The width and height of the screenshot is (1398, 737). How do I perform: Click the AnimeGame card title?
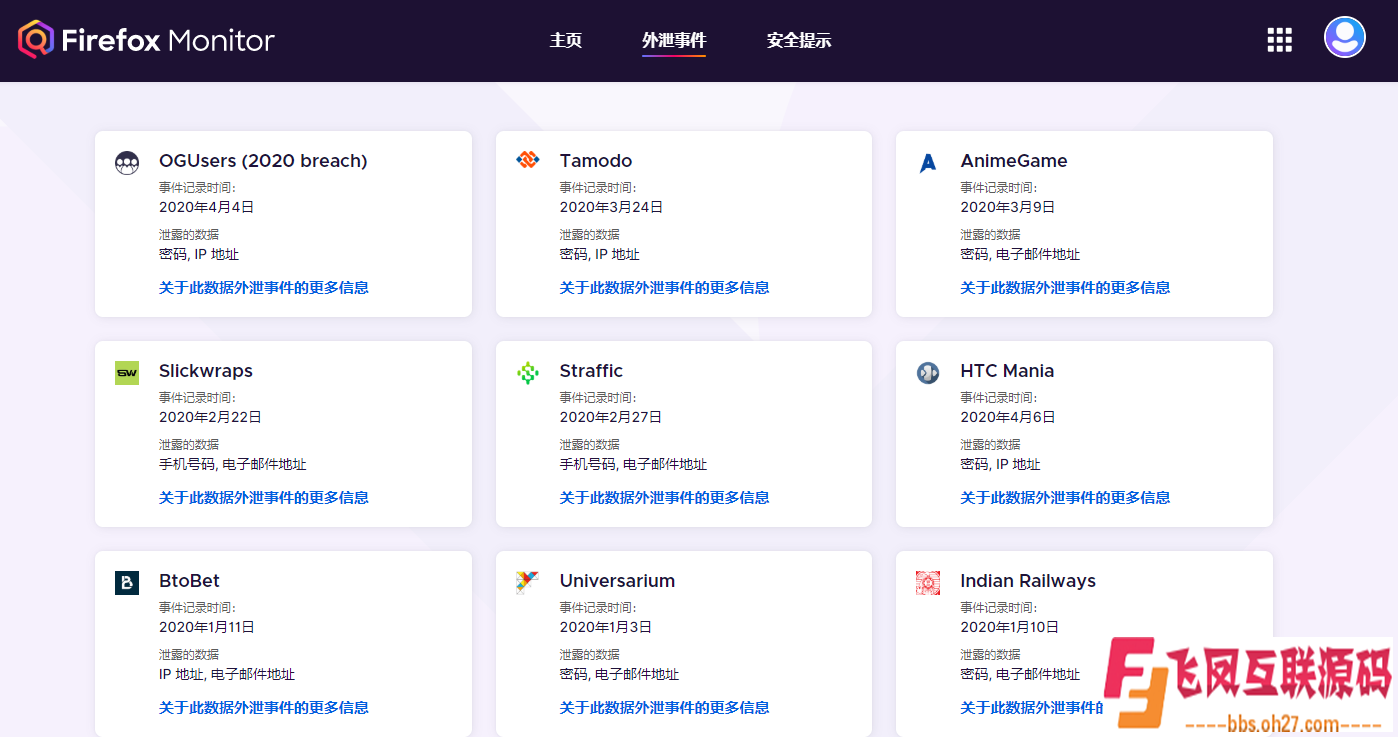[x=1014, y=161]
